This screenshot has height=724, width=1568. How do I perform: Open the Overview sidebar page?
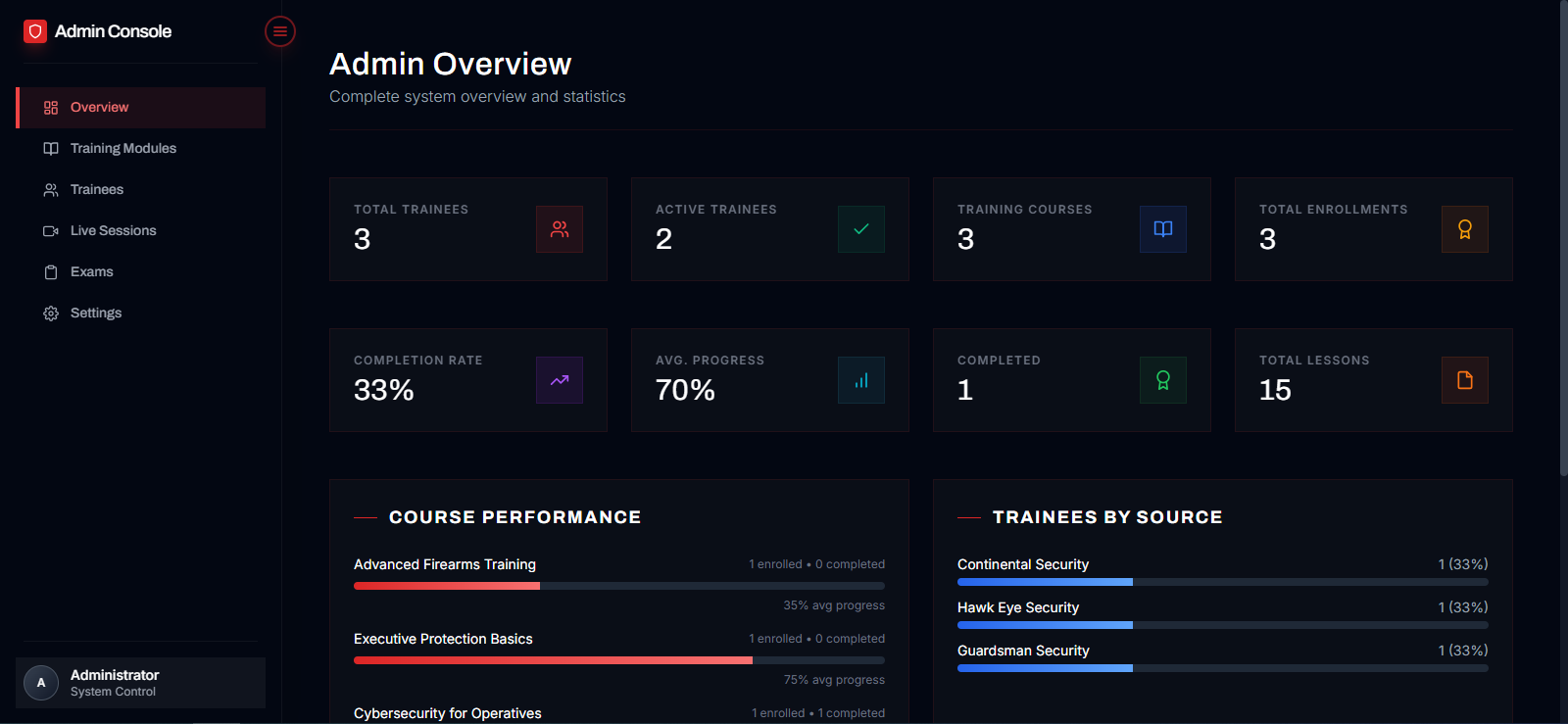click(99, 108)
